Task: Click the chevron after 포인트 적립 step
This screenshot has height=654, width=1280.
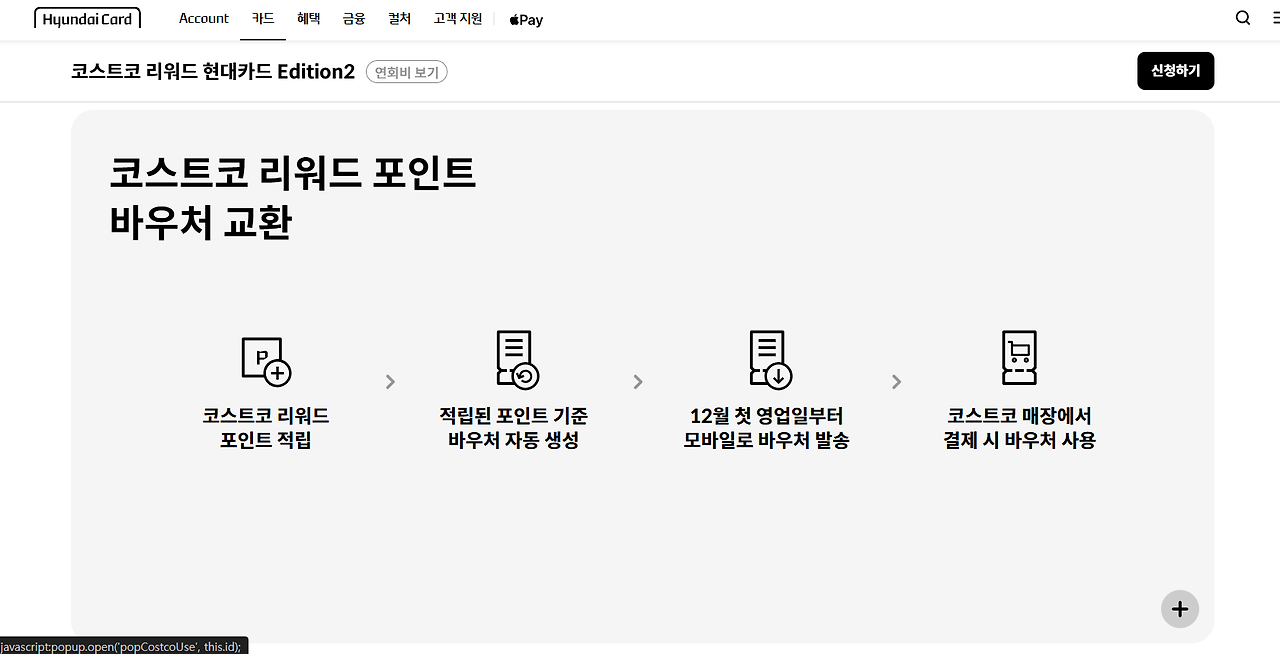Action: pos(390,381)
